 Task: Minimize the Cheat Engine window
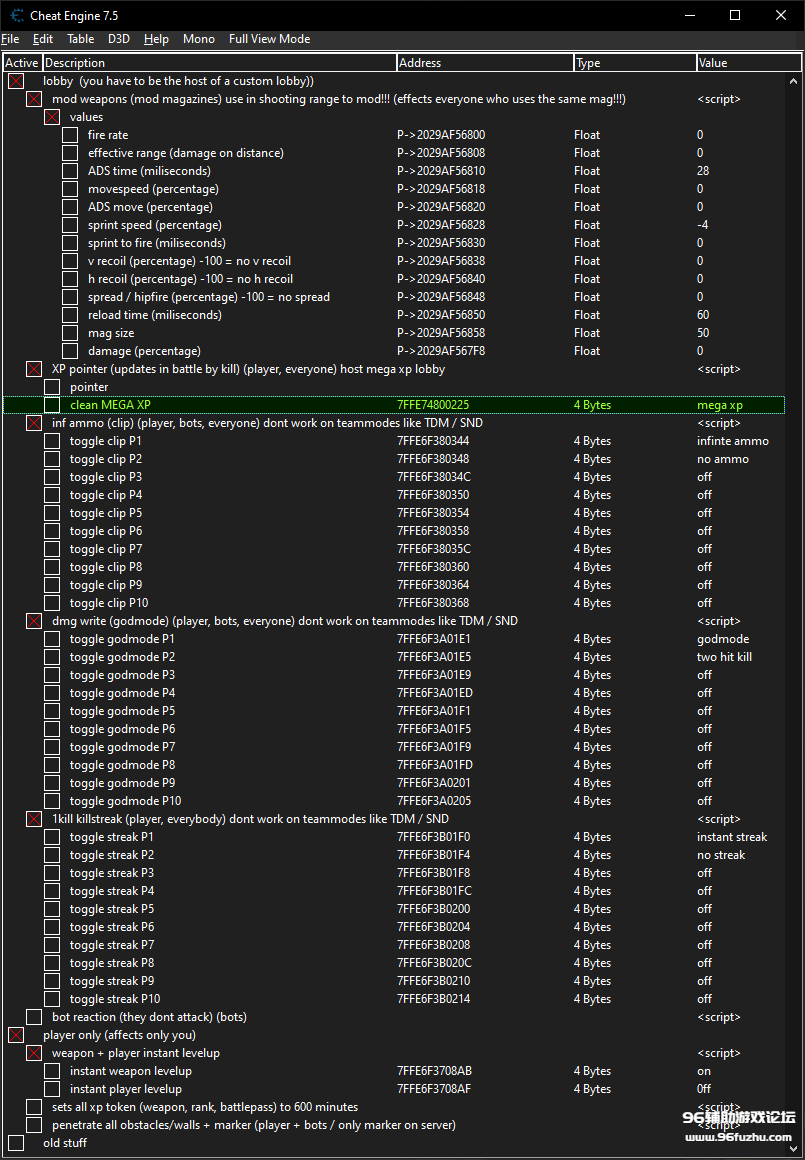tap(689, 15)
